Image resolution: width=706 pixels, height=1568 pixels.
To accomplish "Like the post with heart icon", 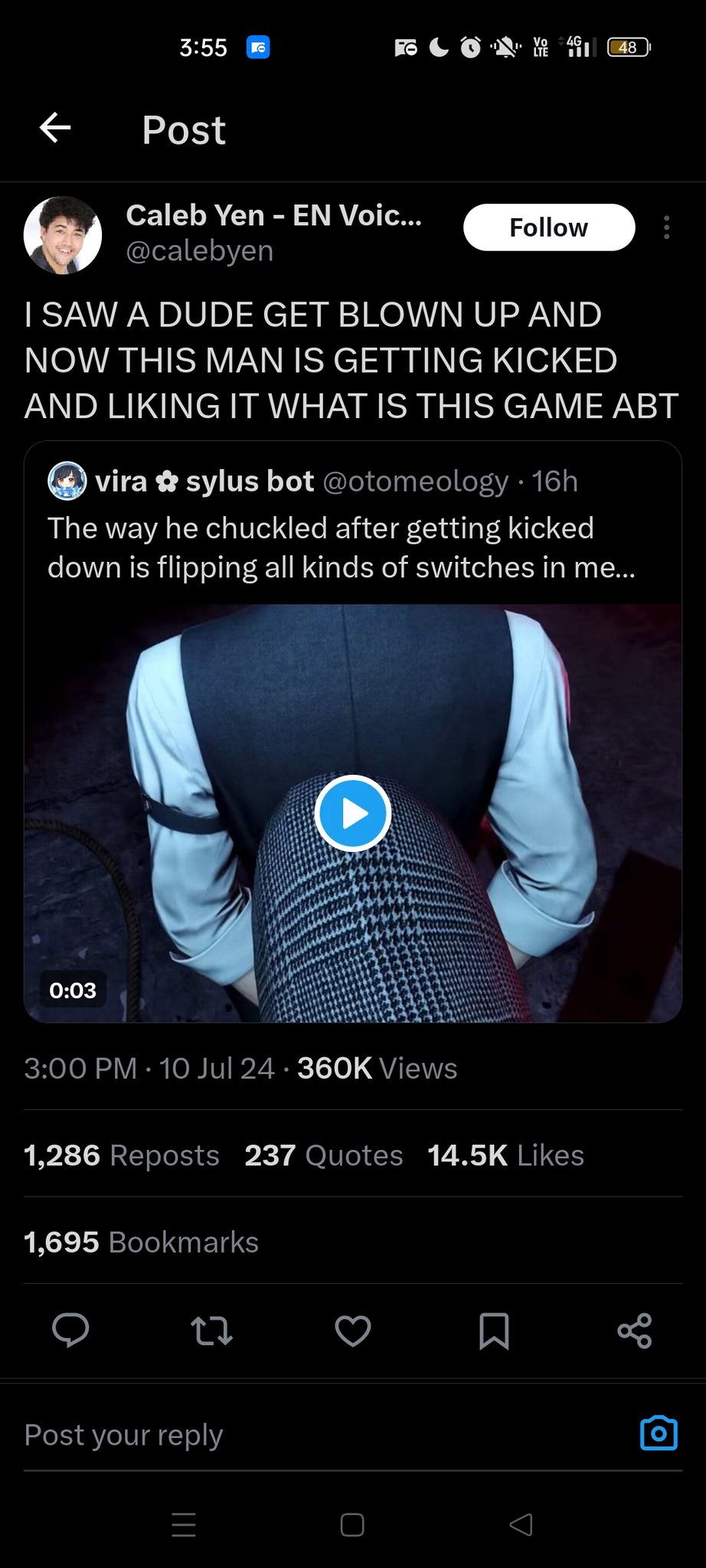I will point(353,1331).
